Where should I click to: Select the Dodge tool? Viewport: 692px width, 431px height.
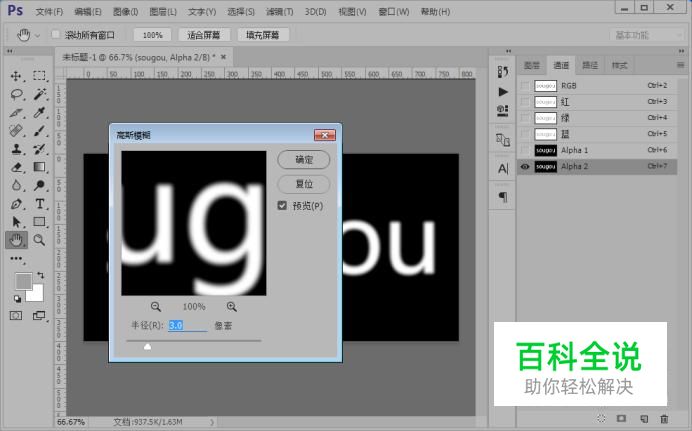point(39,185)
